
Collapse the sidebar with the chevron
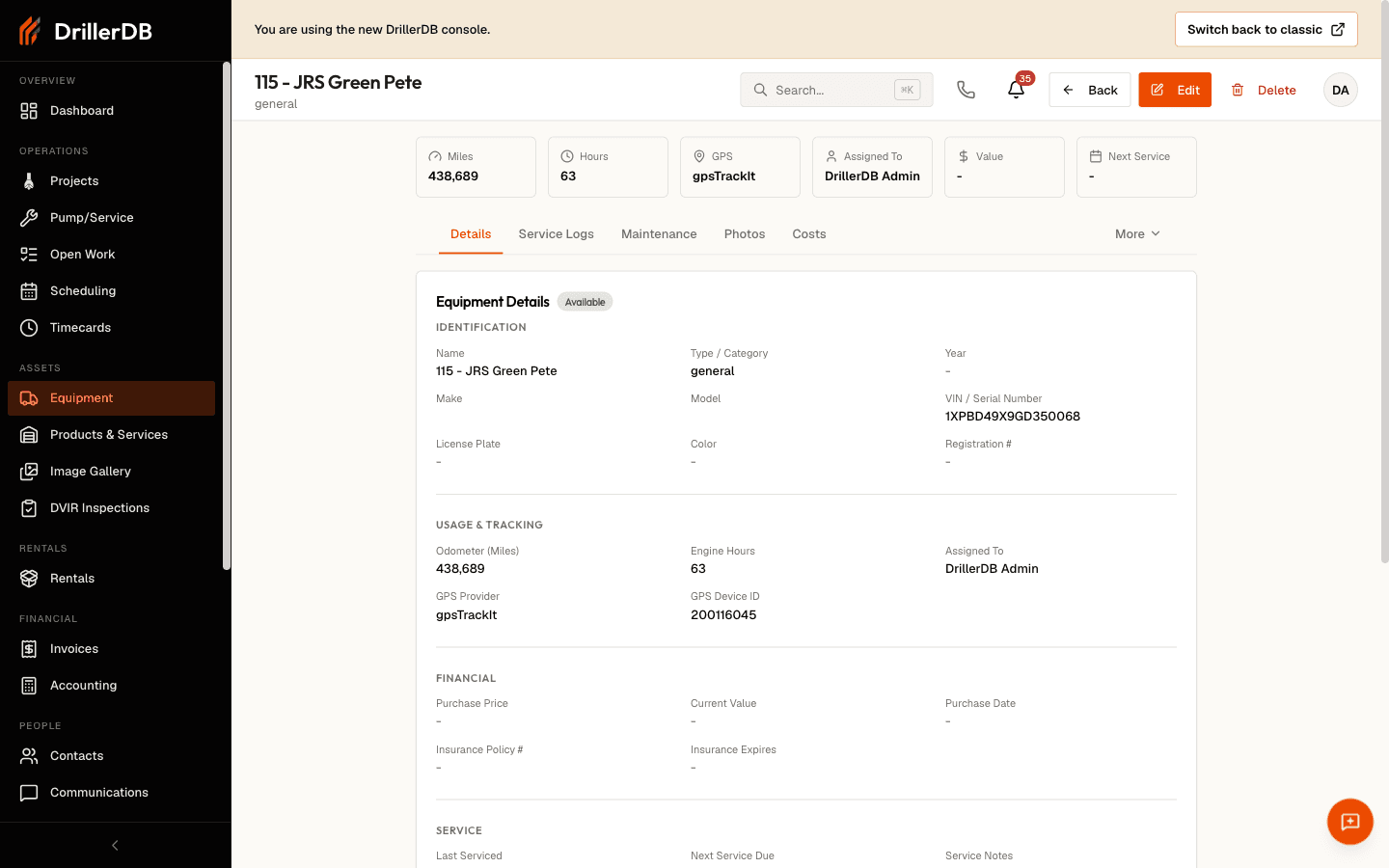pos(115,846)
